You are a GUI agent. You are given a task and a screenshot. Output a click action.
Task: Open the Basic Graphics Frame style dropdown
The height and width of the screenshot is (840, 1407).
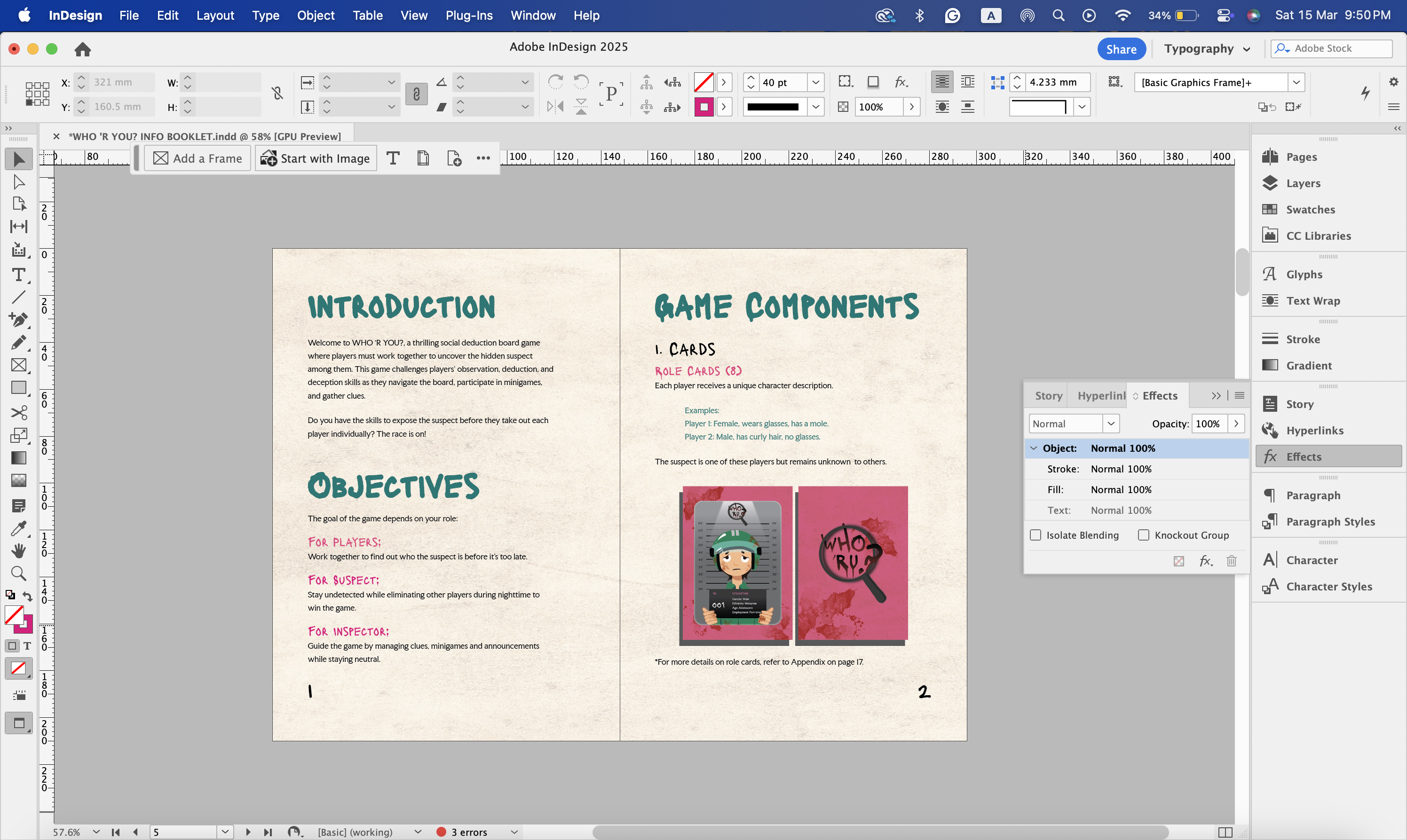point(1296,83)
